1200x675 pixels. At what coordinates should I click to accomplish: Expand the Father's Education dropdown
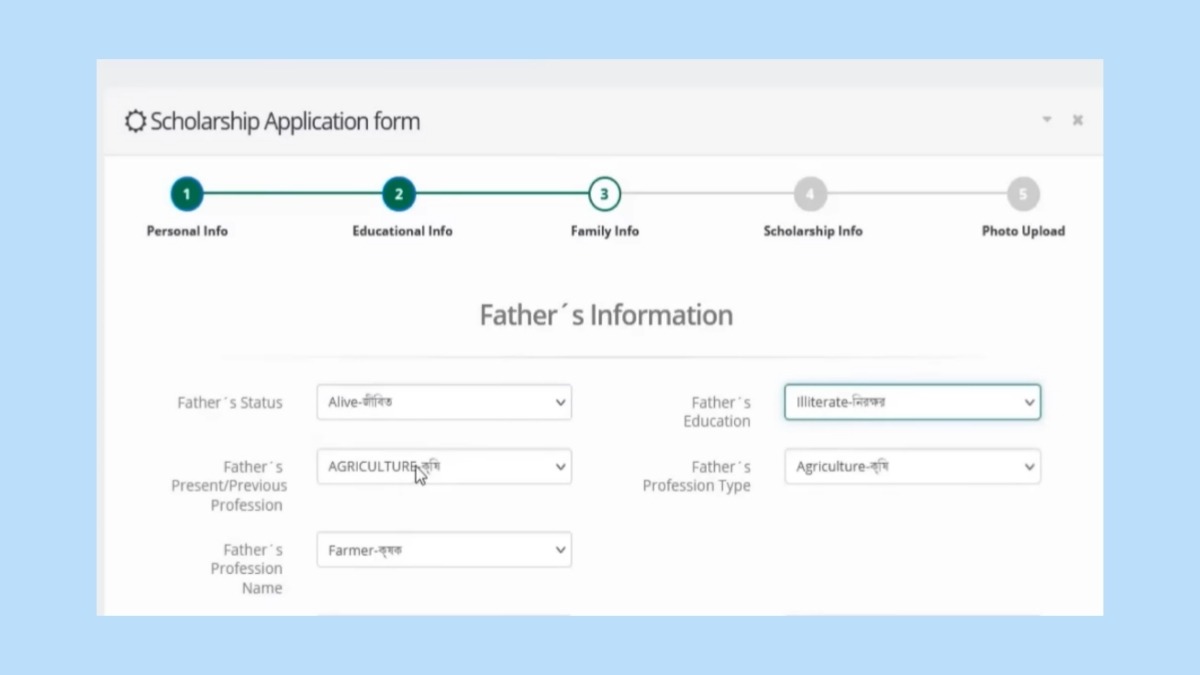(x=912, y=403)
